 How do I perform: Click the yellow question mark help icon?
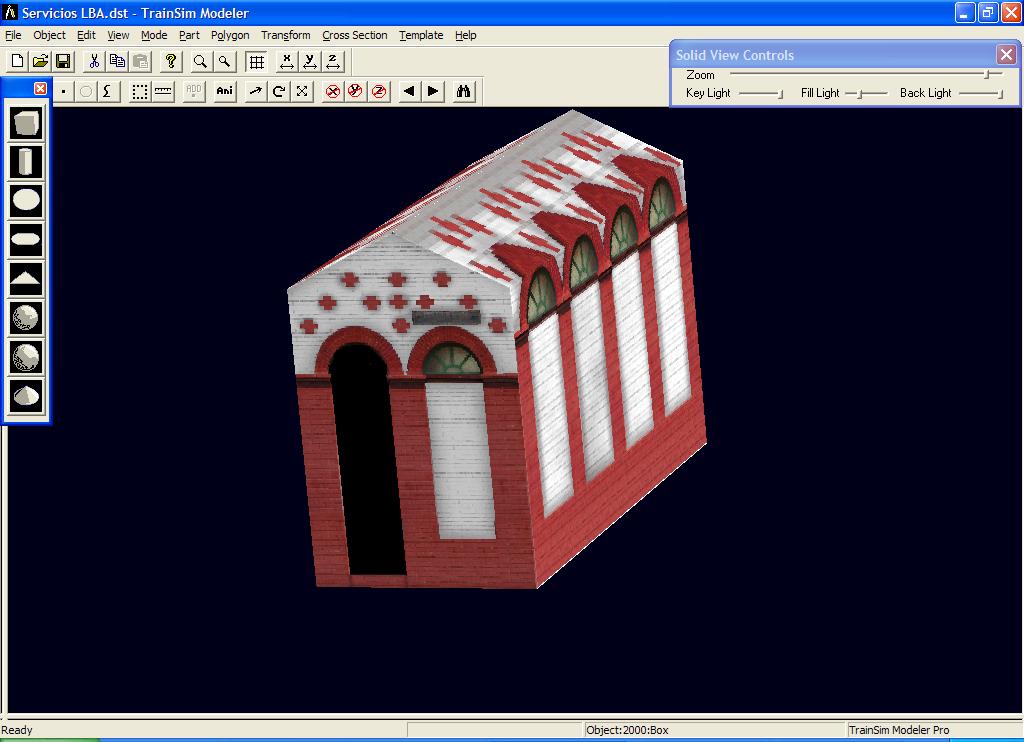coord(171,62)
